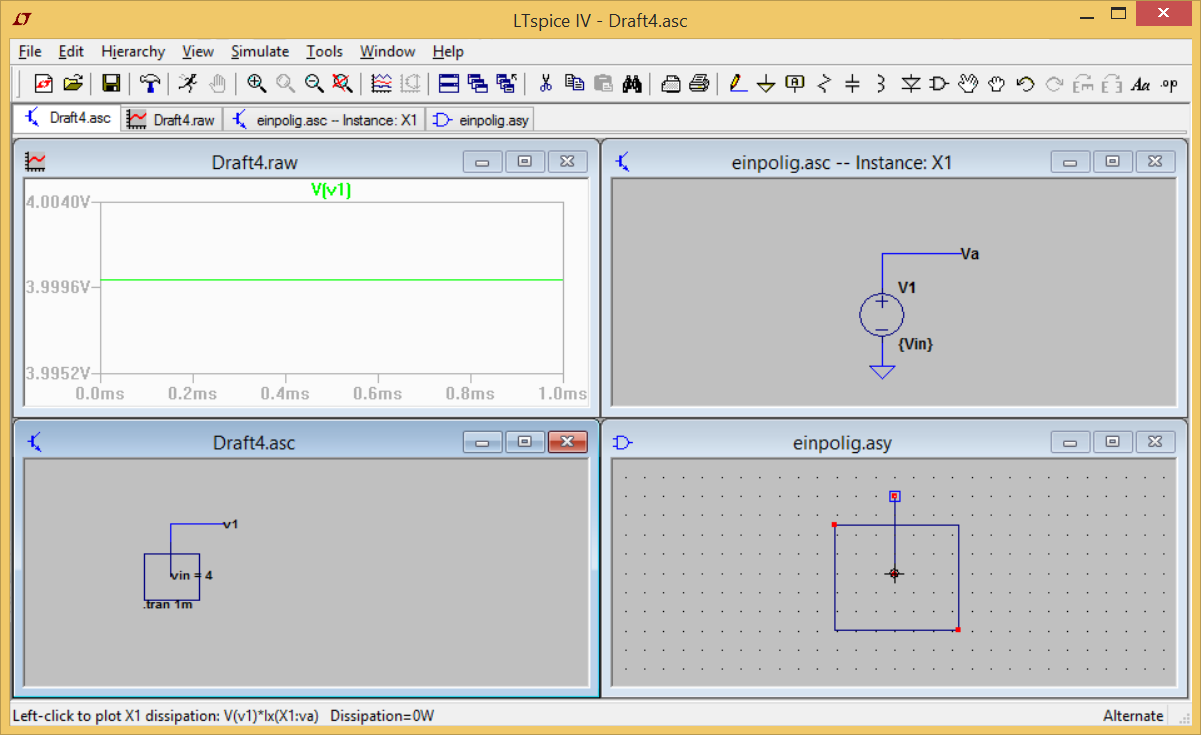This screenshot has width=1201, height=735.
Task: Open the Edit menu
Action: pos(71,51)
